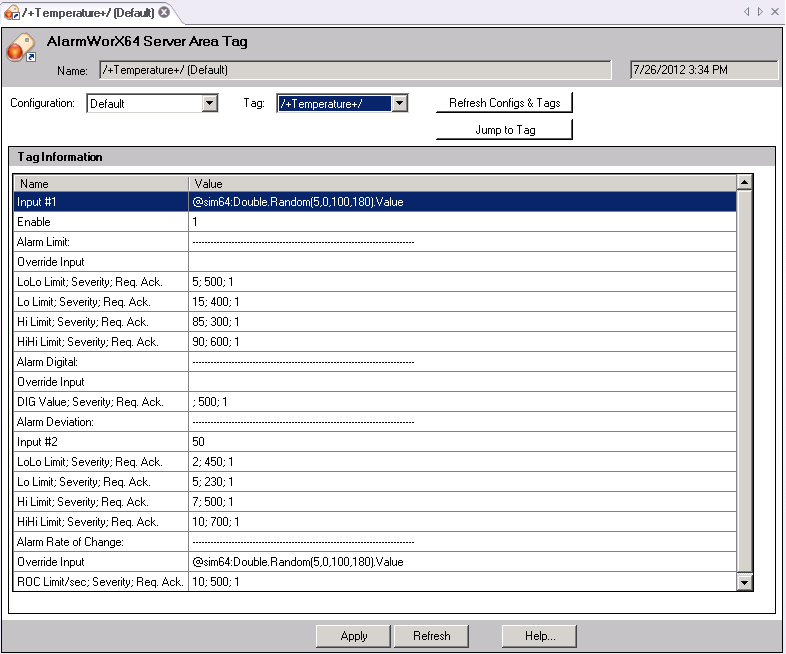Click the tab scroll left arrow
This screenshot has height=654, width=786.
(746, 12)
